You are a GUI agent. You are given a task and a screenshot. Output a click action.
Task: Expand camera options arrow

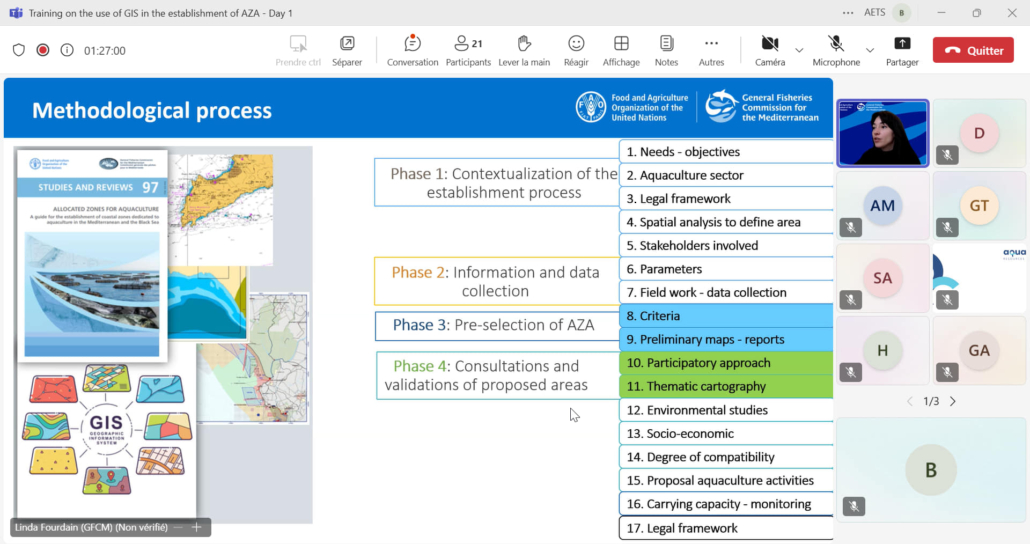click(799, 50)
